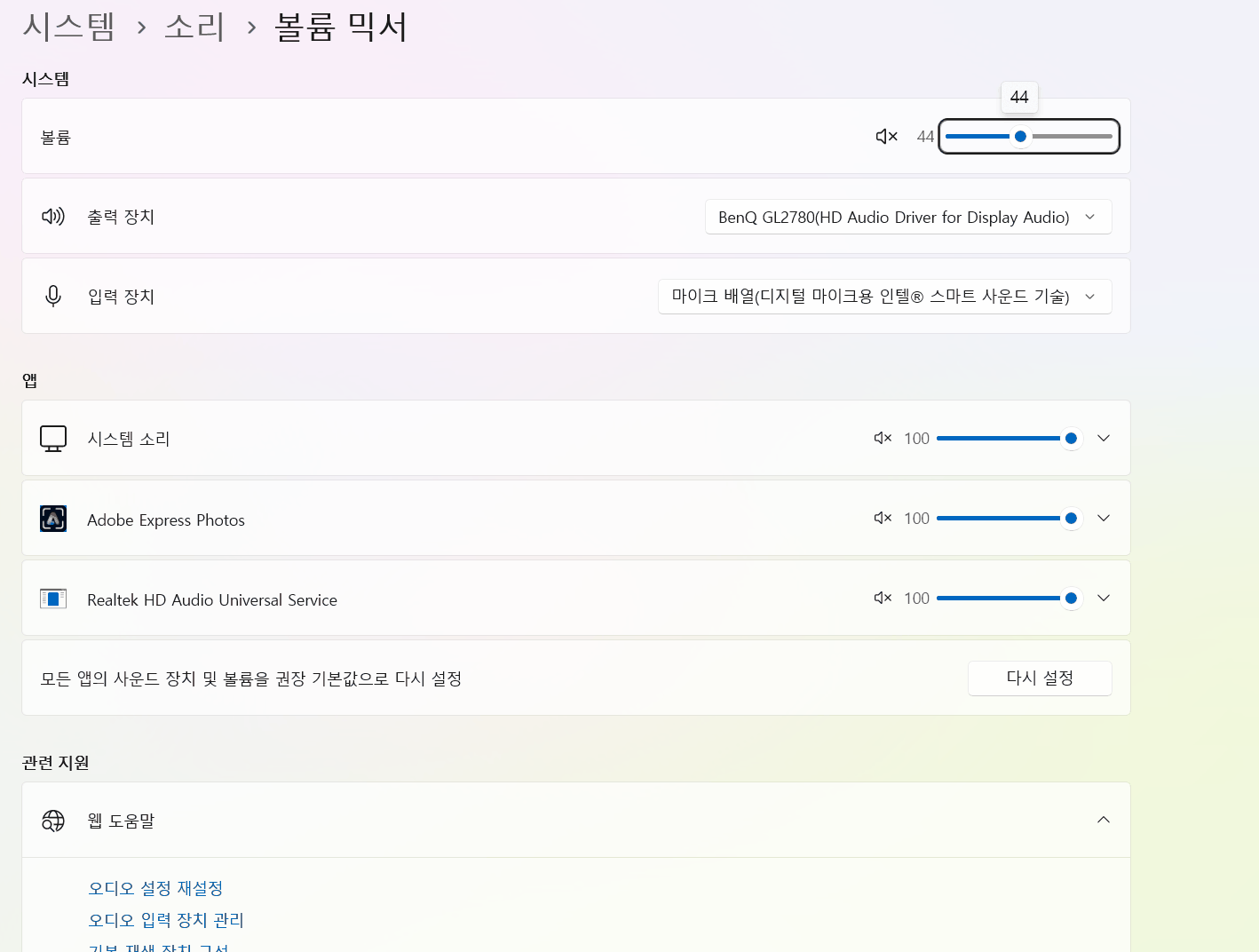
Task: Go to 시스템 in the breadcrumb
Action: (68, 27)
